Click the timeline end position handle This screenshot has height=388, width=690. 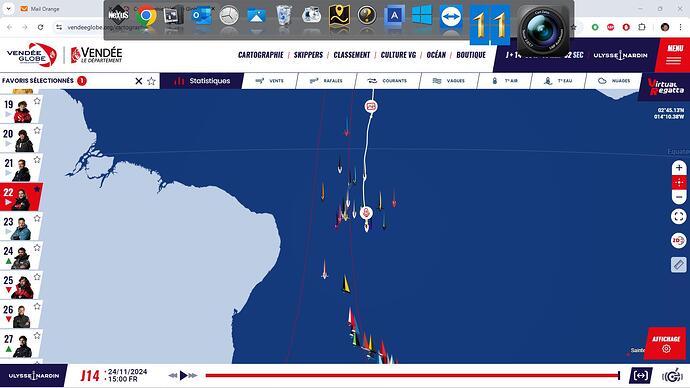(619, 376)
